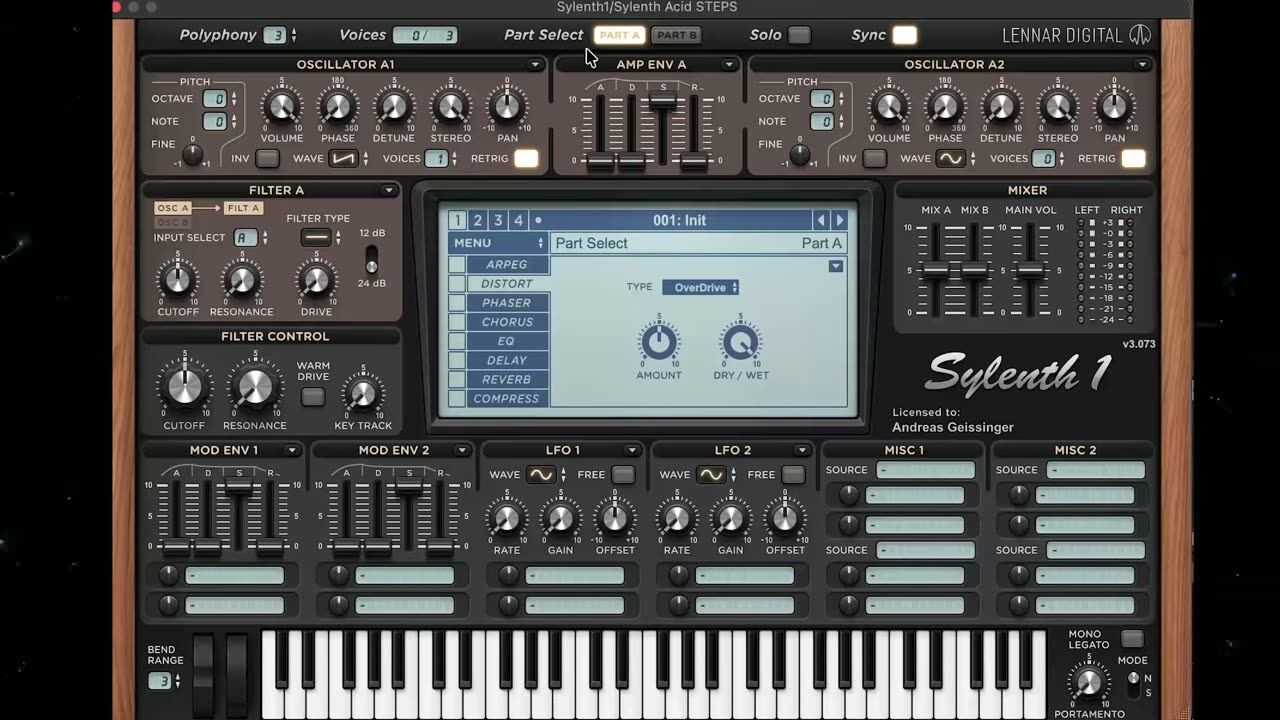
Task: Click the Oscillator A1 Detune knob
Action: point(394,107)
